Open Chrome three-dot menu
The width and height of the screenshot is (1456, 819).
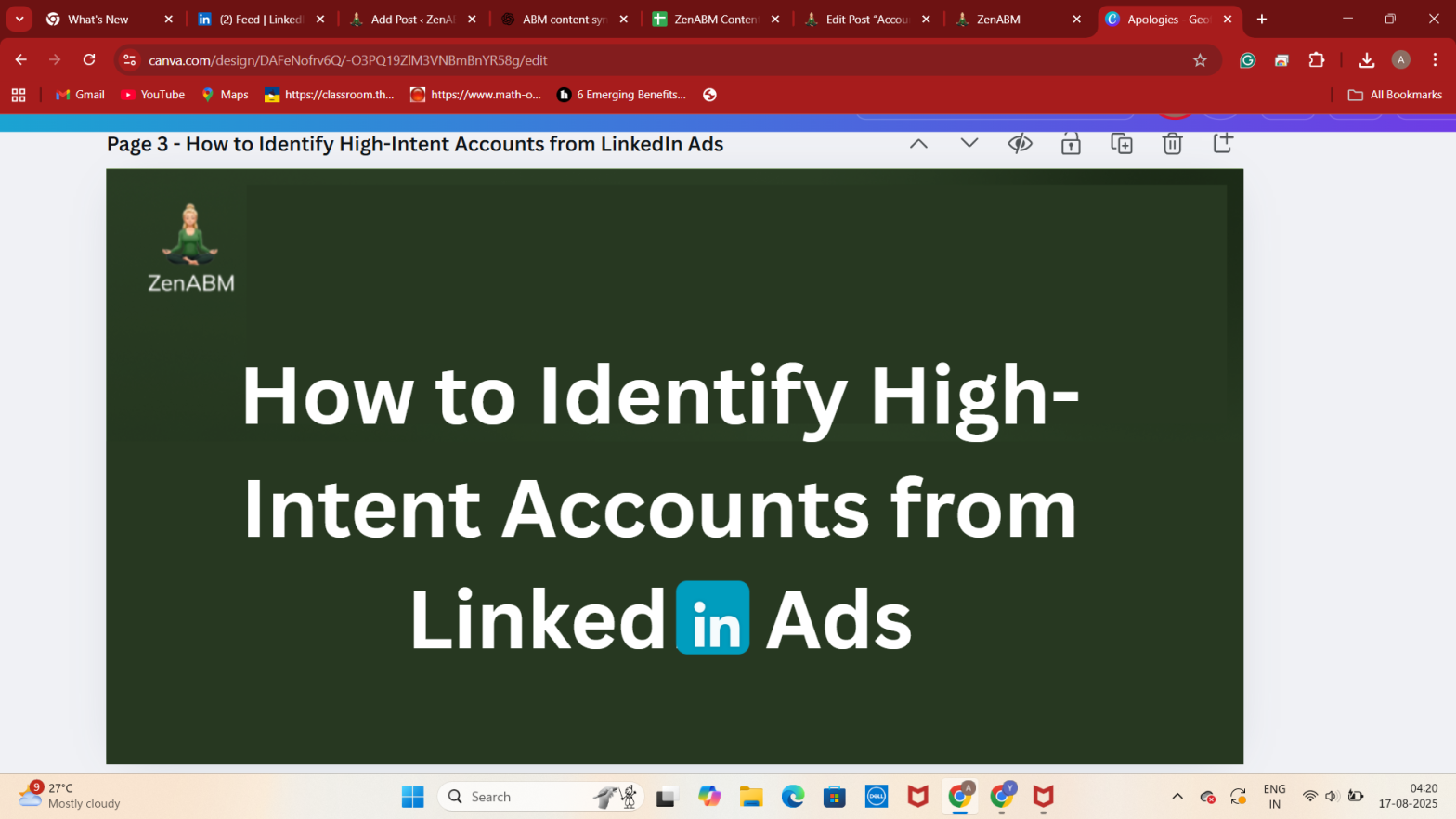[1435, 59]
